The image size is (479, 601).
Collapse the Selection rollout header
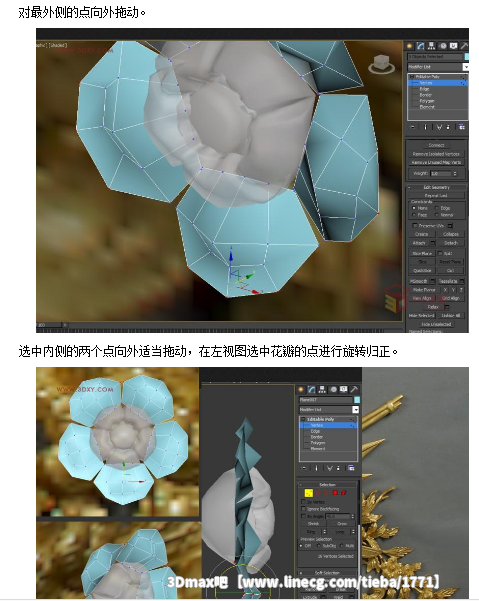[x=329, y=485]
